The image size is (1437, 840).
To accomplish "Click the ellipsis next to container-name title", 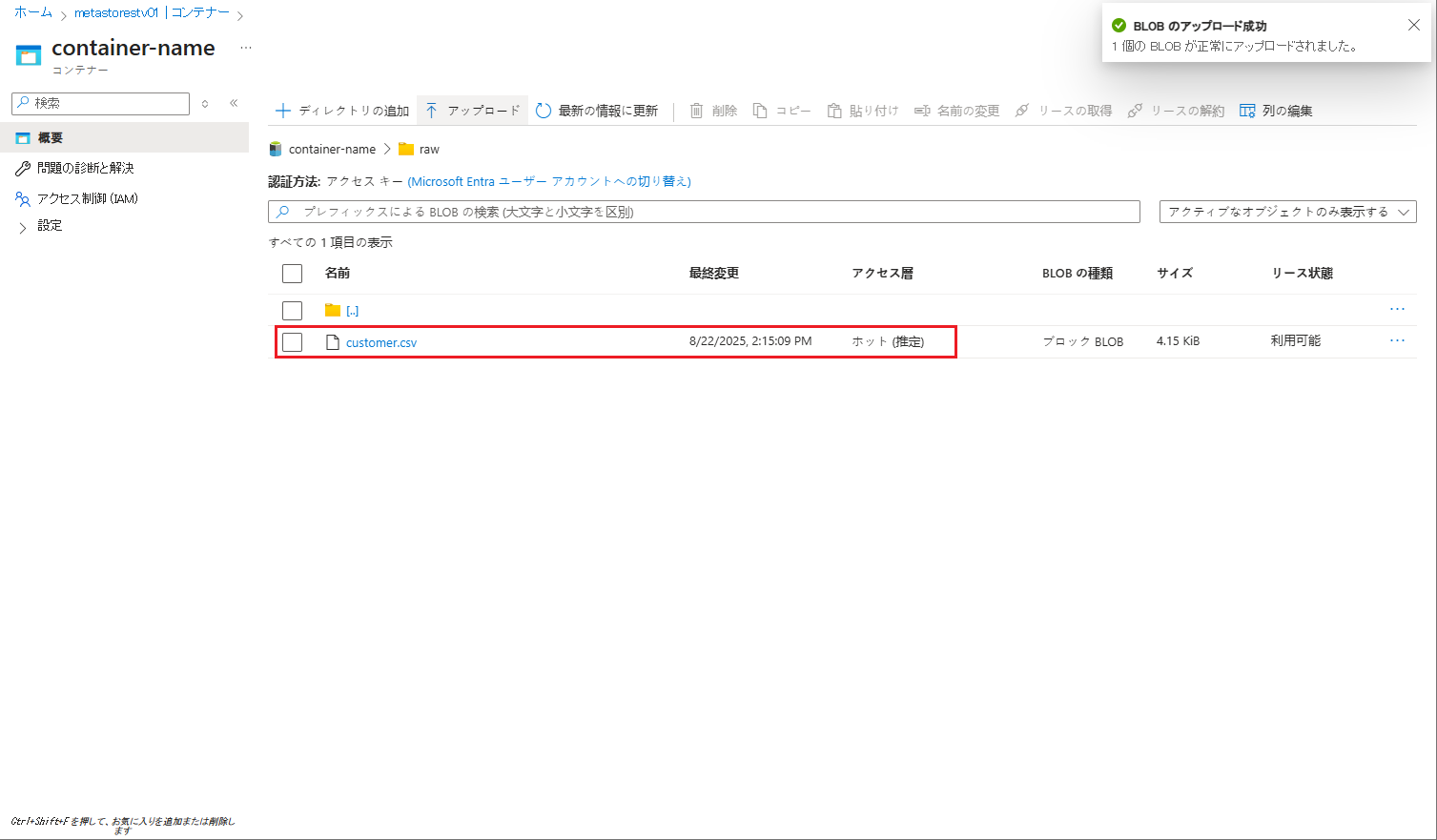I will tap(246, 48).
